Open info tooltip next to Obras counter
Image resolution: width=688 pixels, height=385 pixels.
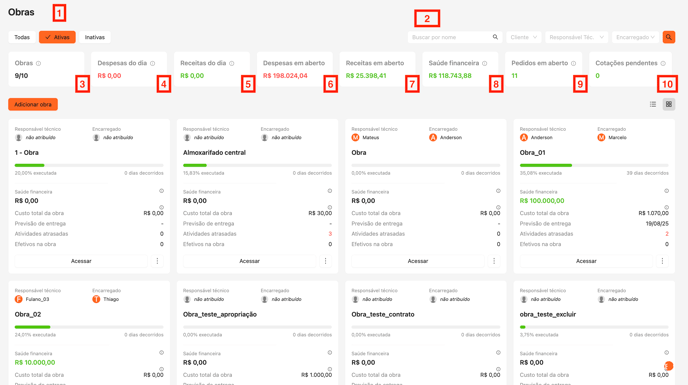pos(39,63)
